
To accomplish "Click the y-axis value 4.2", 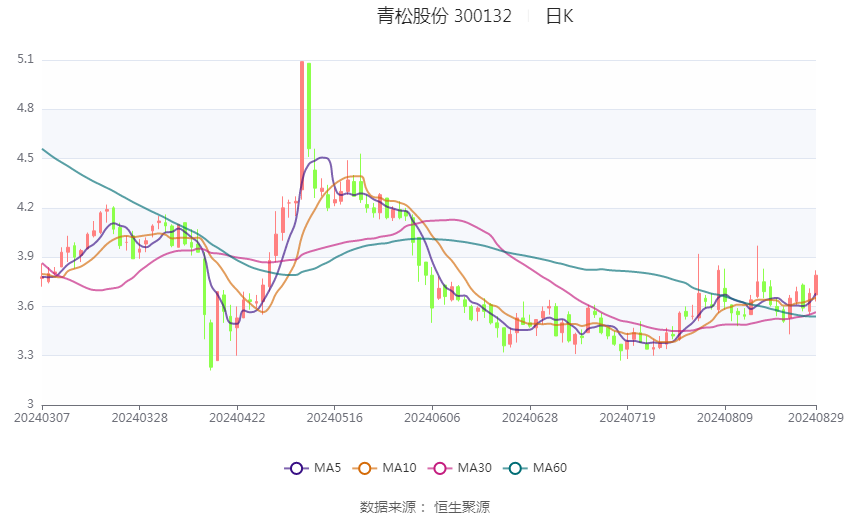I will pyautogui.click(x=25, y=207).
